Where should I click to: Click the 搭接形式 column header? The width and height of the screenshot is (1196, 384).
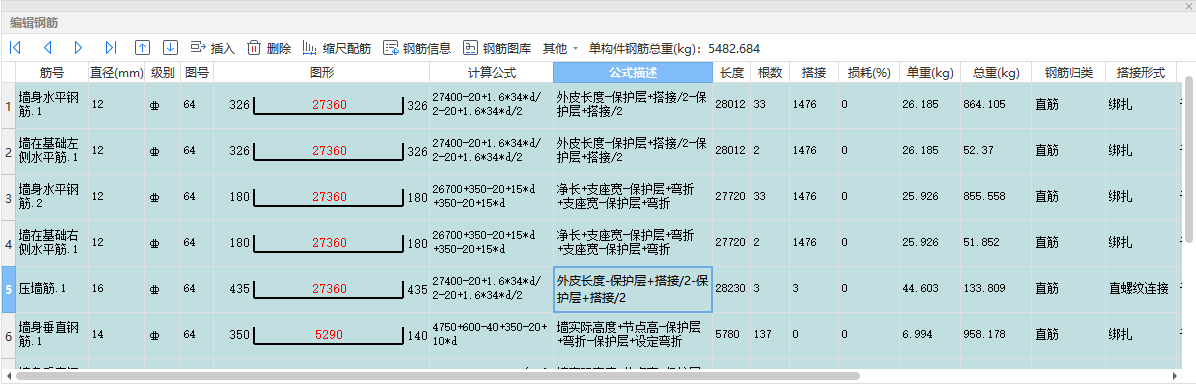pos(1140,73)
